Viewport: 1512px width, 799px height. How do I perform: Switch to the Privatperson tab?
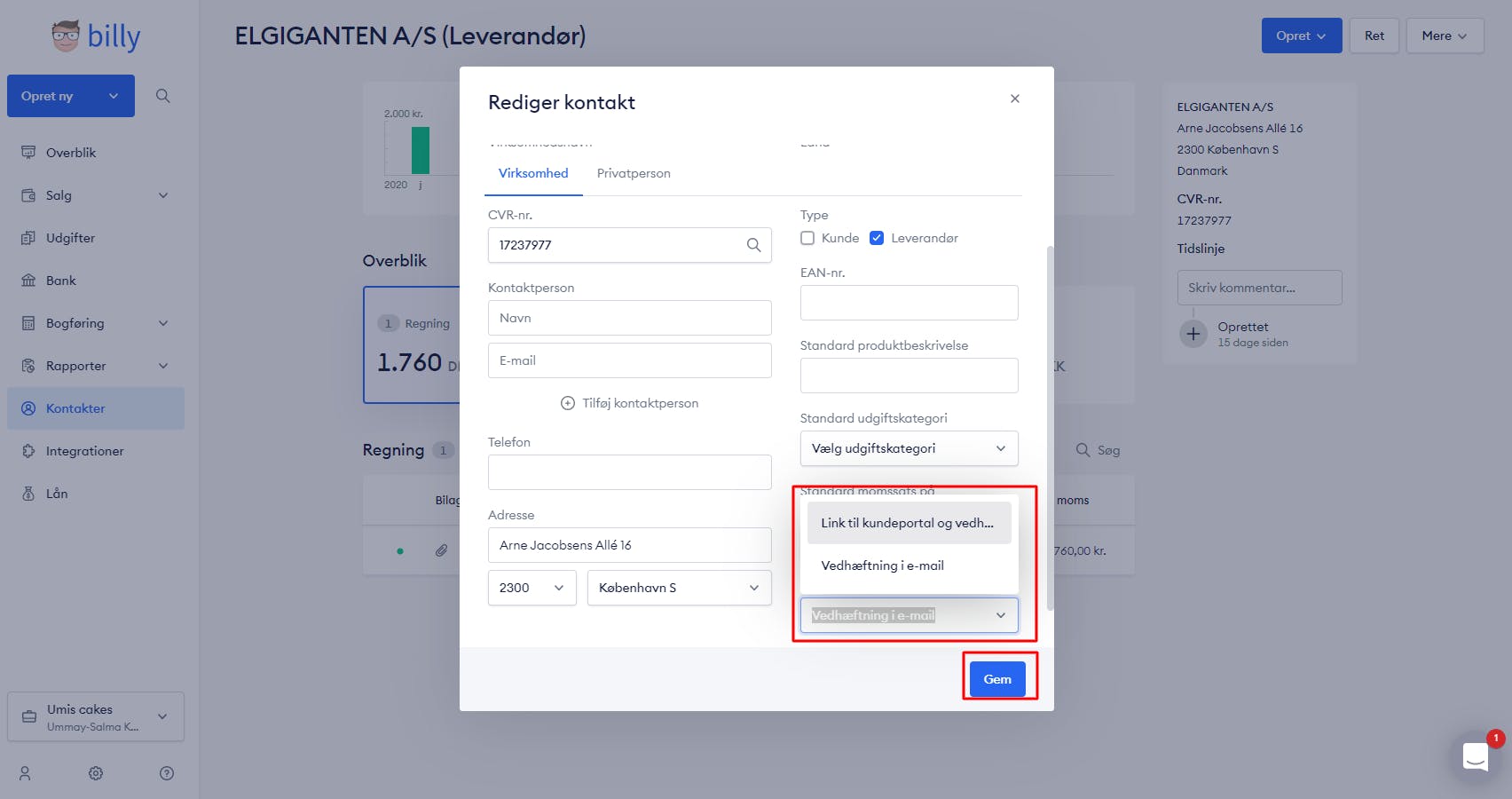pos(634,173)
